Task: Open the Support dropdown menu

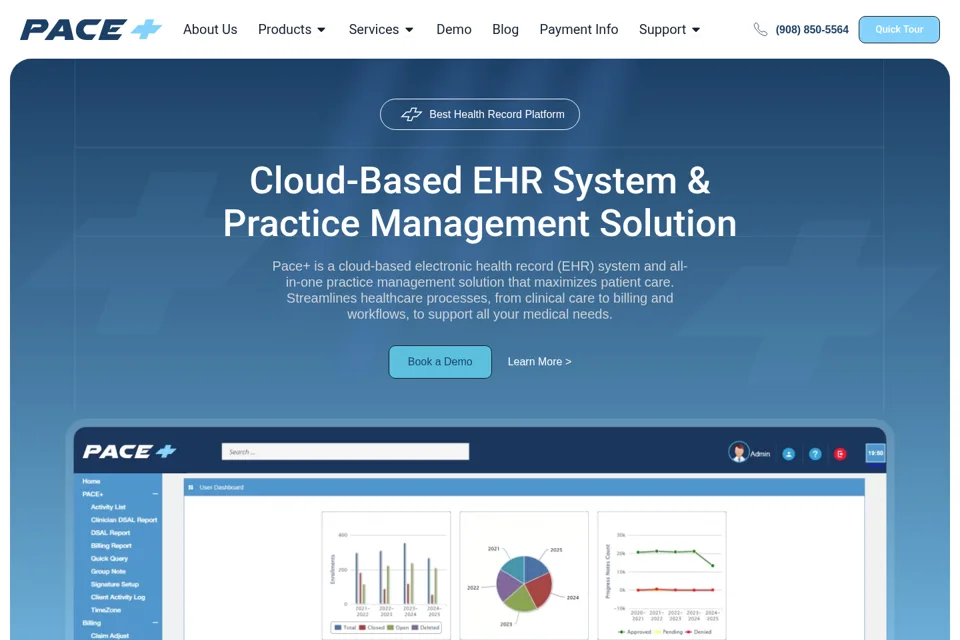Action: coord(669,29)
